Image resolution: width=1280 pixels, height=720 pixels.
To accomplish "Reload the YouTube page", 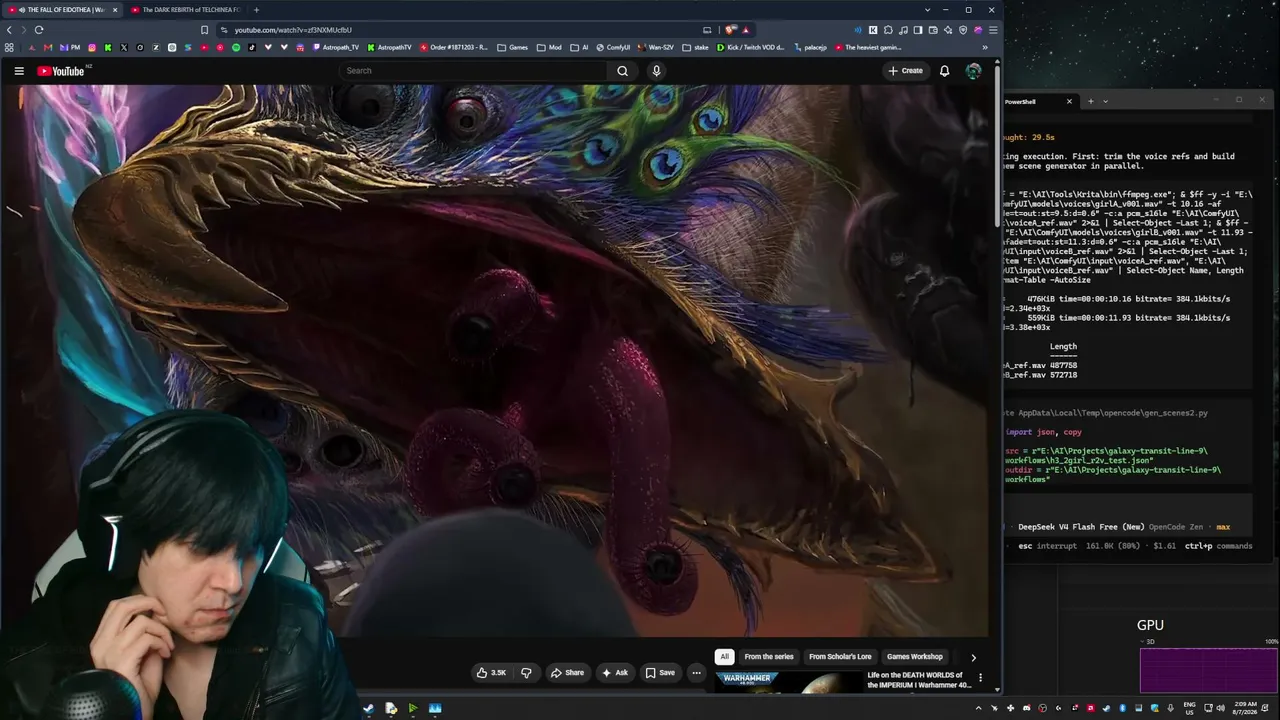I will pos(39,30).
